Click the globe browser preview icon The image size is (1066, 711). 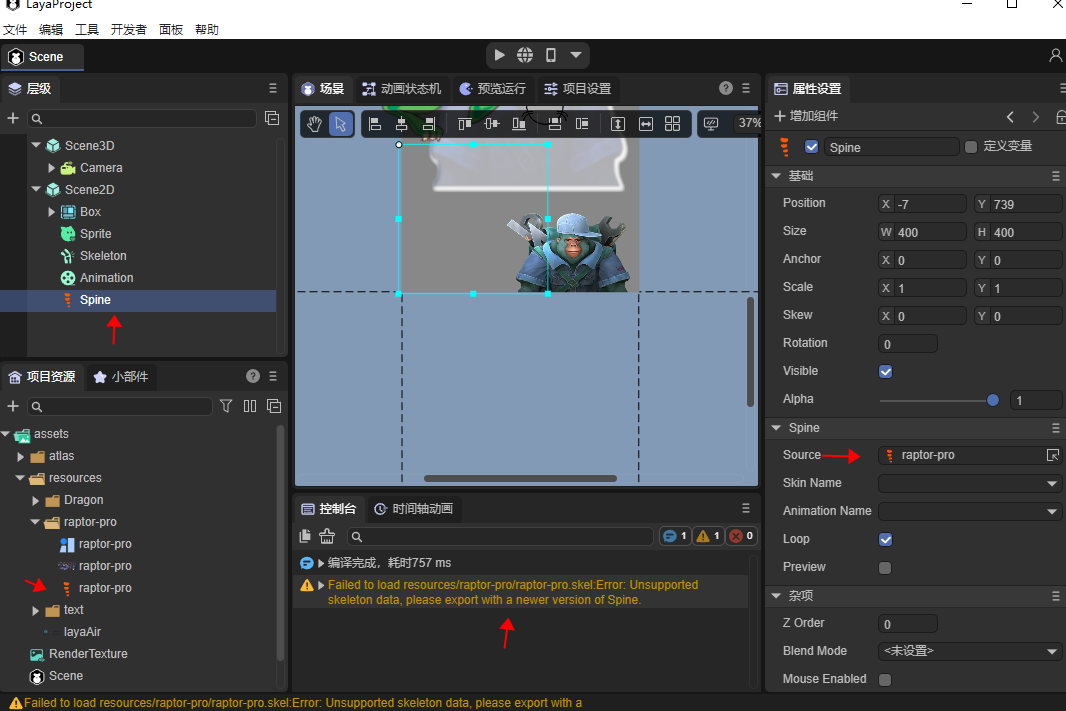click(525, 55)
